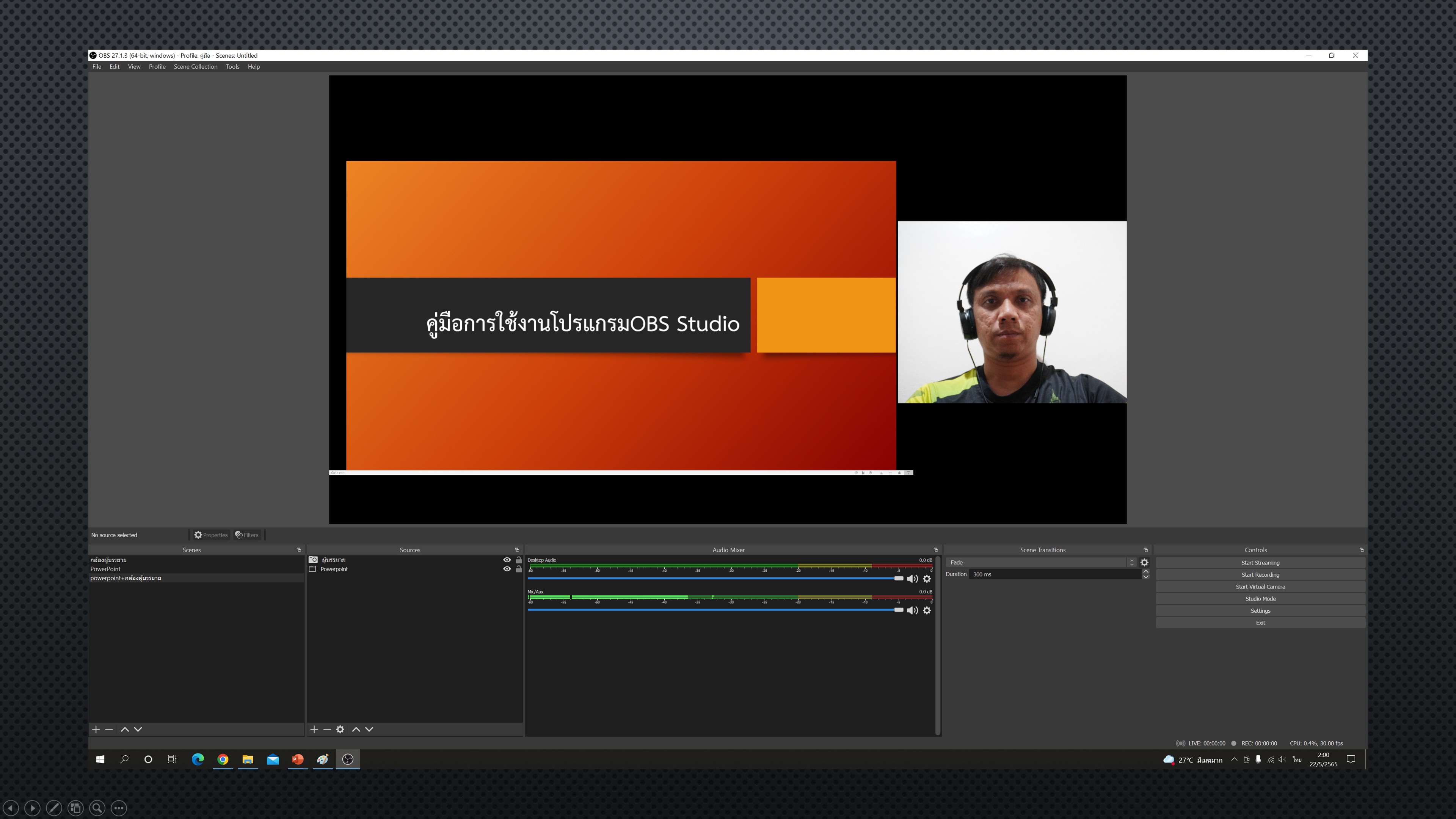Increase the transition duration with up arrow
Viewport: 1456px width, 819px height.
point(1146,571)
